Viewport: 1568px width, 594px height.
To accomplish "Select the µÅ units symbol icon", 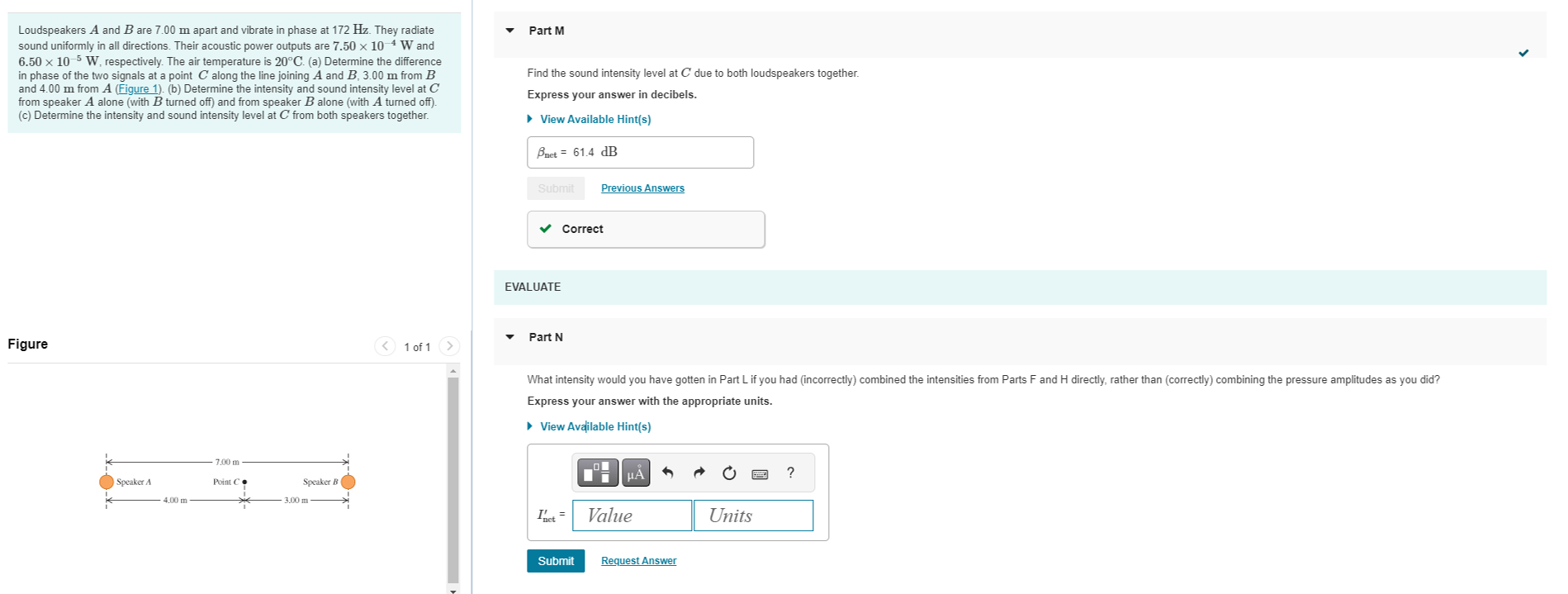I will pyautogui.click(x=634, y=473).
